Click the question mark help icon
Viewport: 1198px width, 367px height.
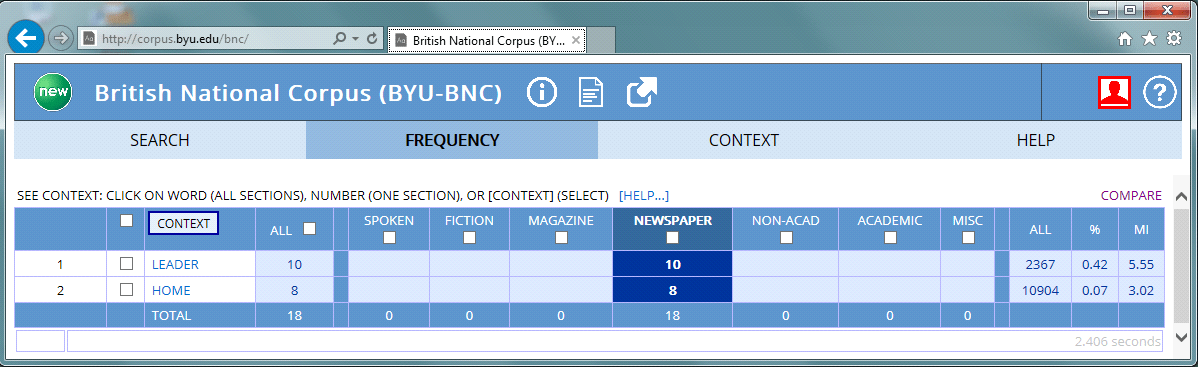[x=1159, y=93]
